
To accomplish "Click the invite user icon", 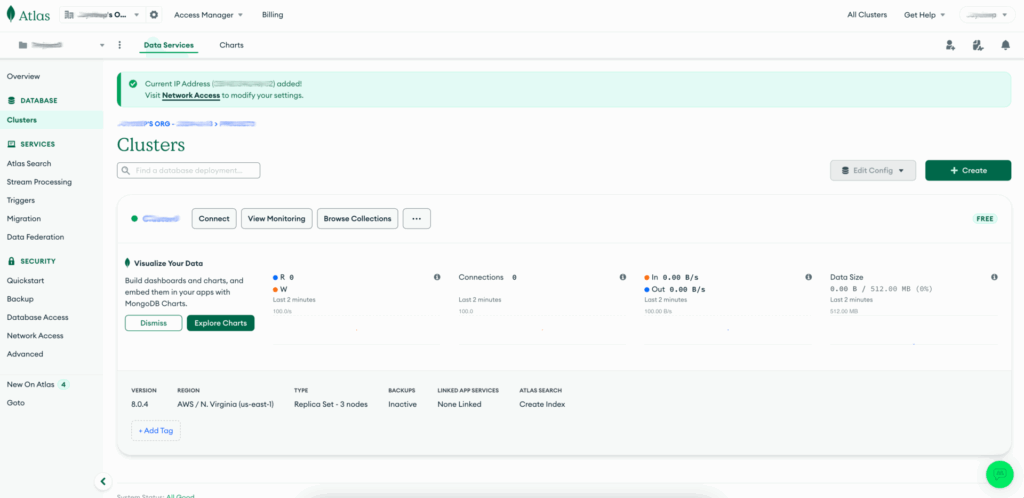I will coord(950,45).
